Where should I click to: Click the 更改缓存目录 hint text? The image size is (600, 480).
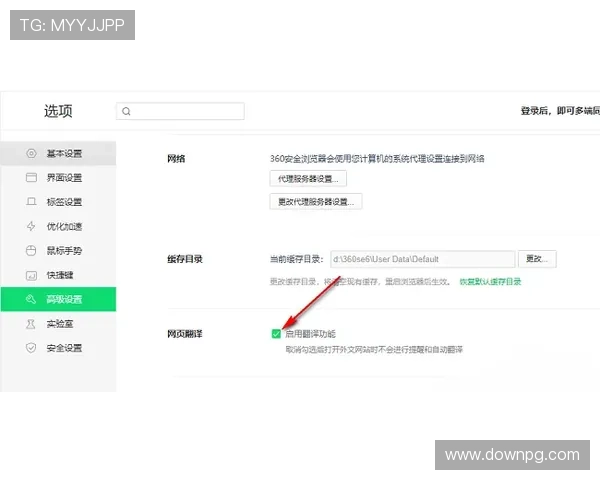(x=360, y=282)
